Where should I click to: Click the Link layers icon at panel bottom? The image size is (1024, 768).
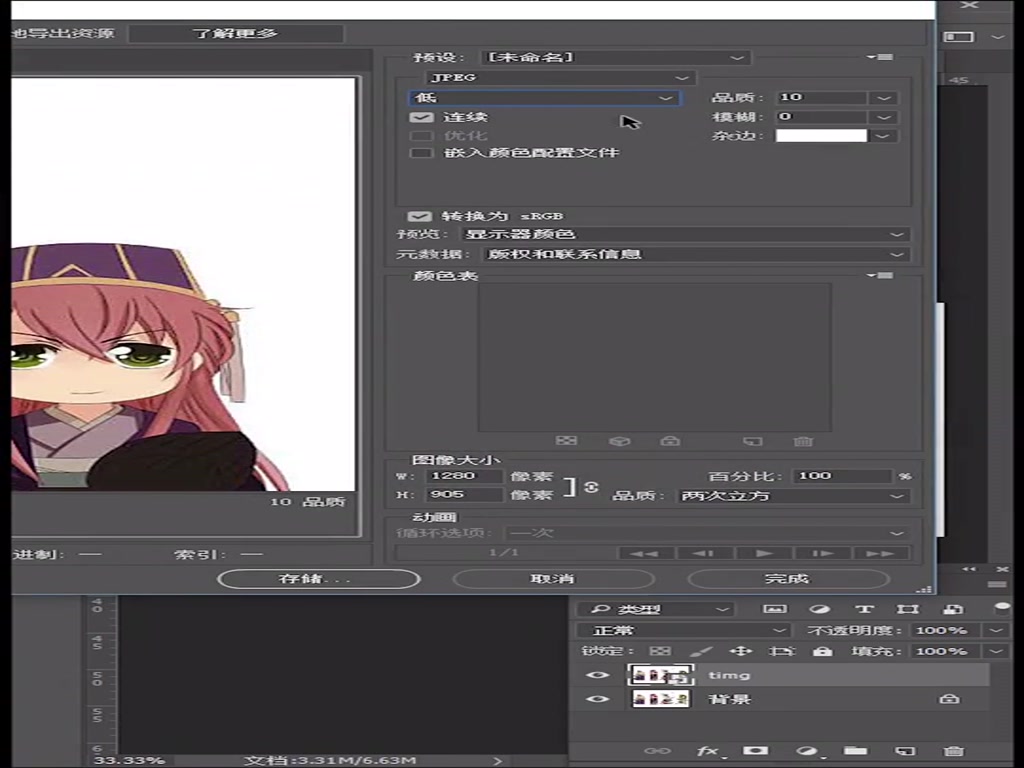click(x=658, y=751)
